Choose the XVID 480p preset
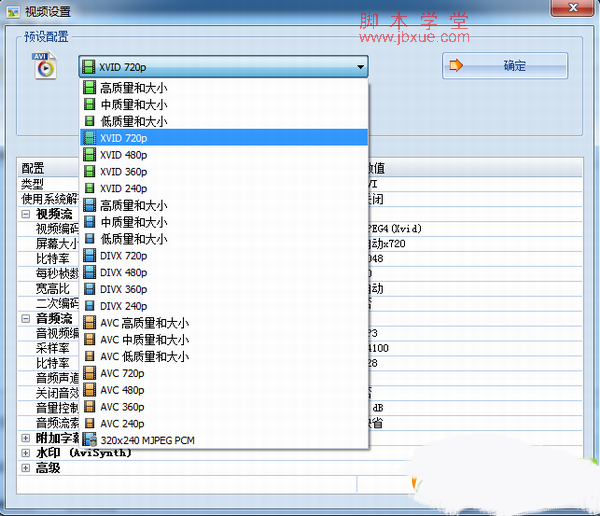This screenshot has width=600, height=516. click(224, 155)
